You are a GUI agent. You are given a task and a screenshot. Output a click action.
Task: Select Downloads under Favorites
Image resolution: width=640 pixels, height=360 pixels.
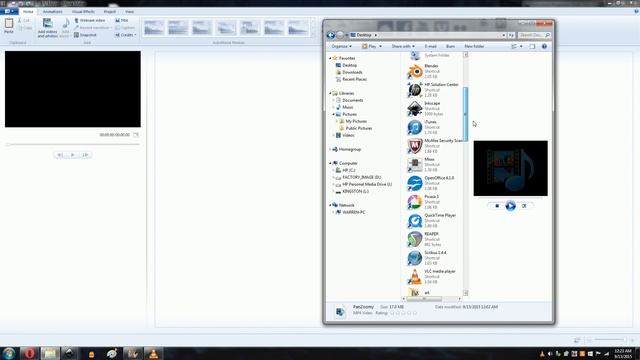pyautogui.click(x=349, y=72)
